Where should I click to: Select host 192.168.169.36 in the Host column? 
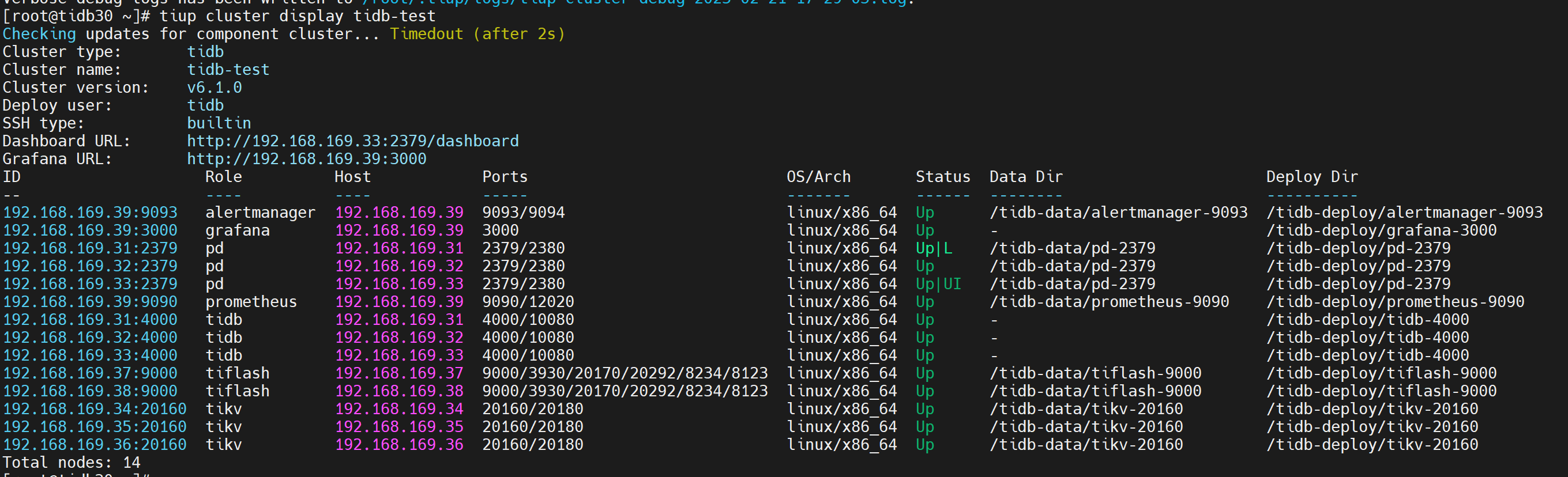[398, 445]
